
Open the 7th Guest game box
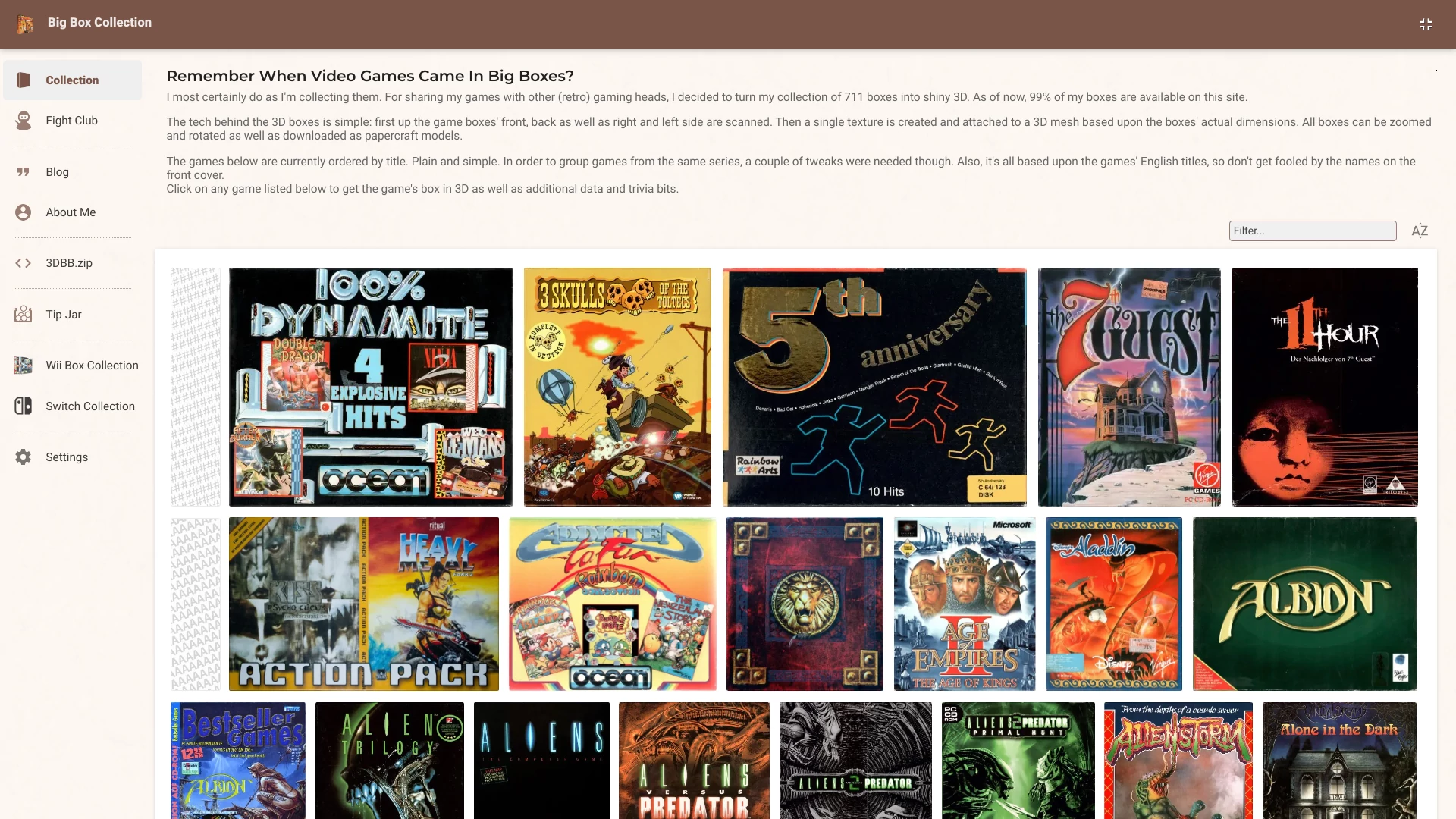coord(1129,387)
